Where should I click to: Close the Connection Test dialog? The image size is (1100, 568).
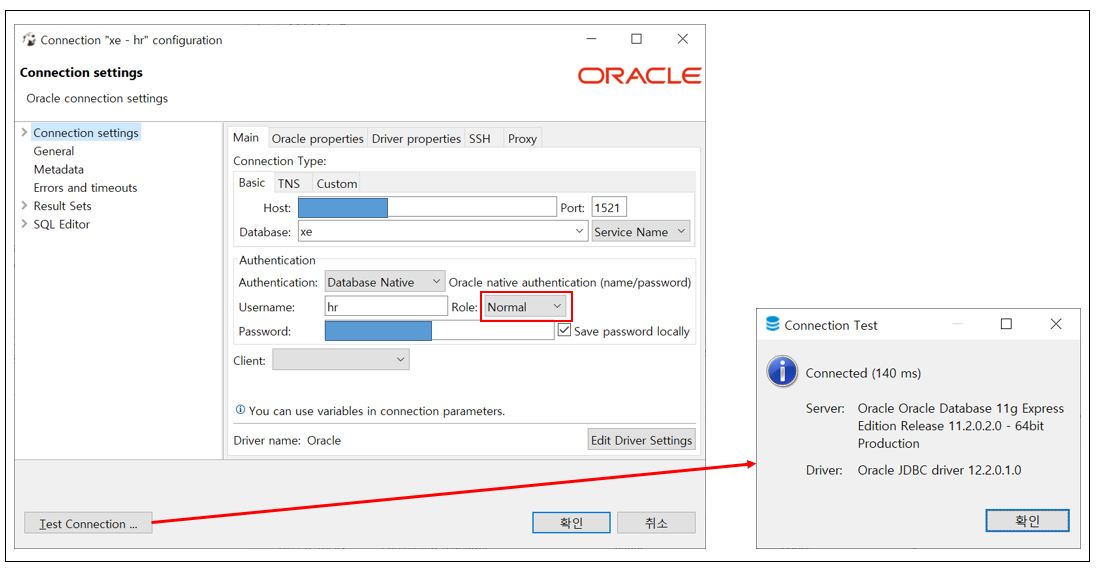[x=1056, y=323]
